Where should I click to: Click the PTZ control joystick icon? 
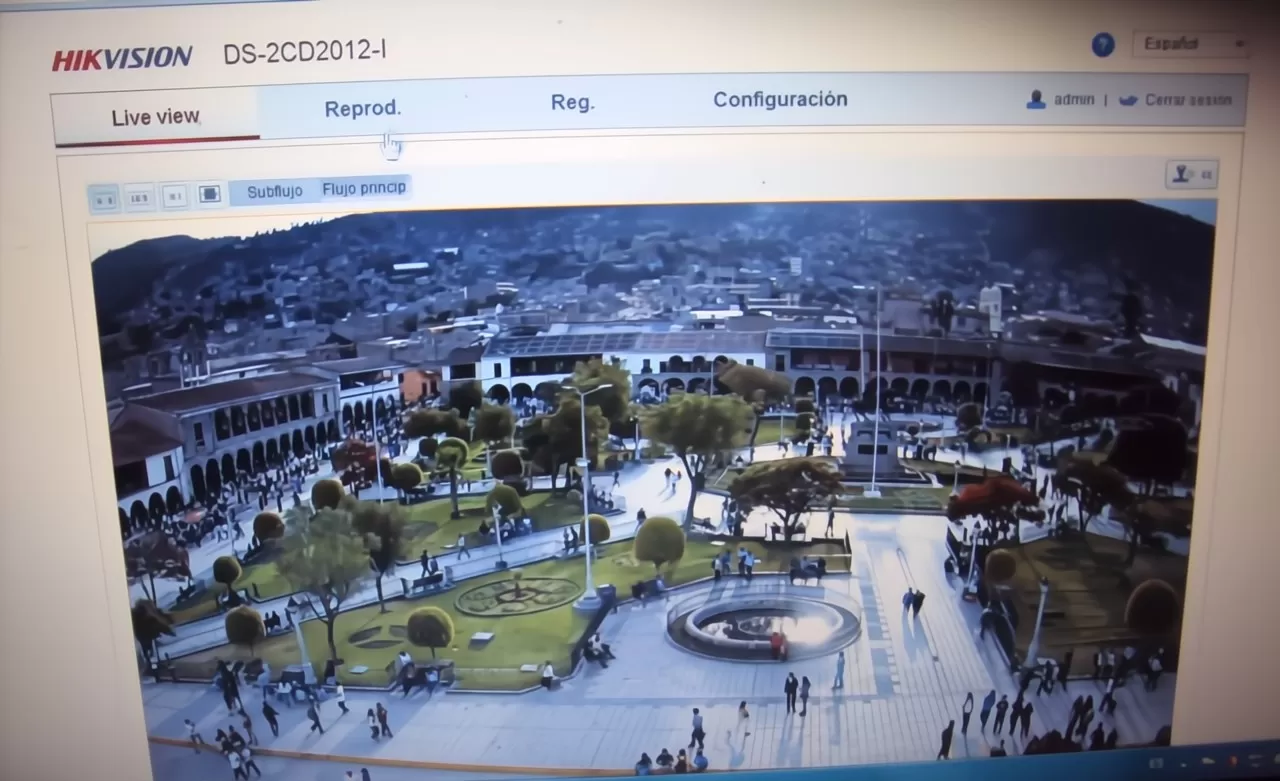point(1190,175)
